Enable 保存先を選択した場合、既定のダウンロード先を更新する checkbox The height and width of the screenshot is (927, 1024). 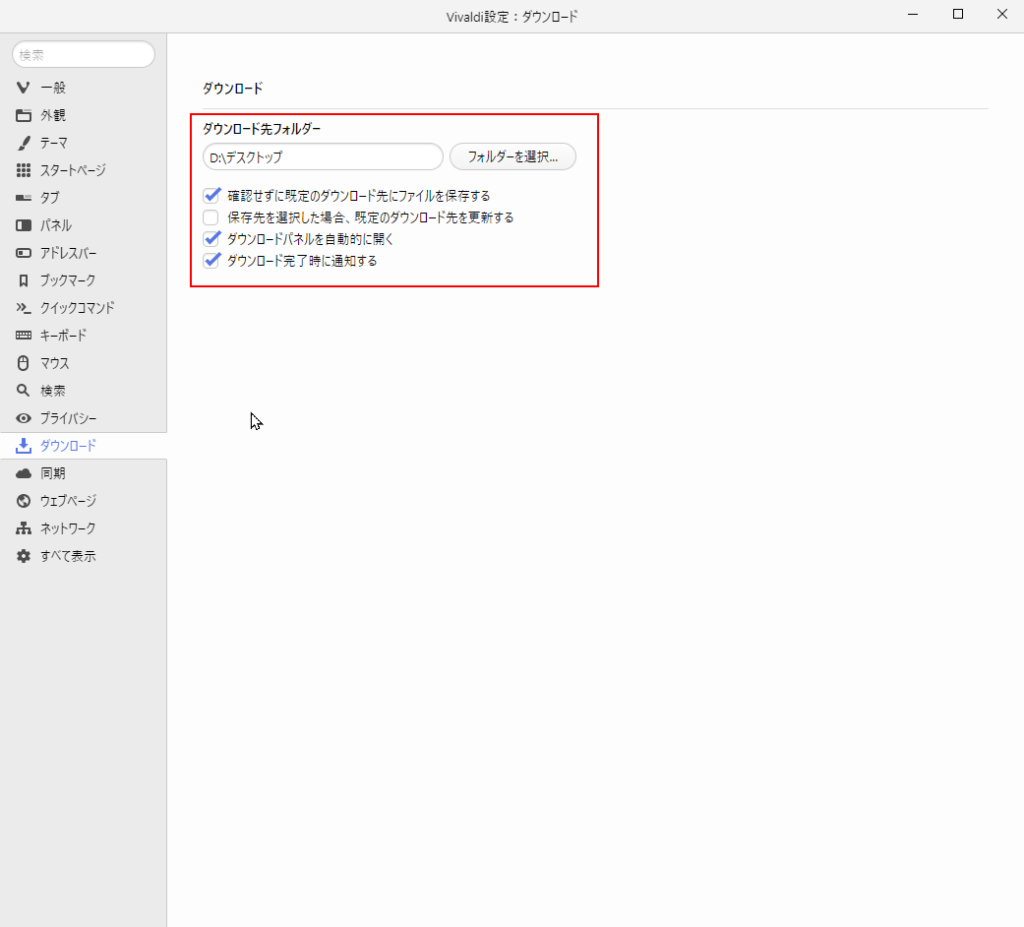tap(211, 217)
